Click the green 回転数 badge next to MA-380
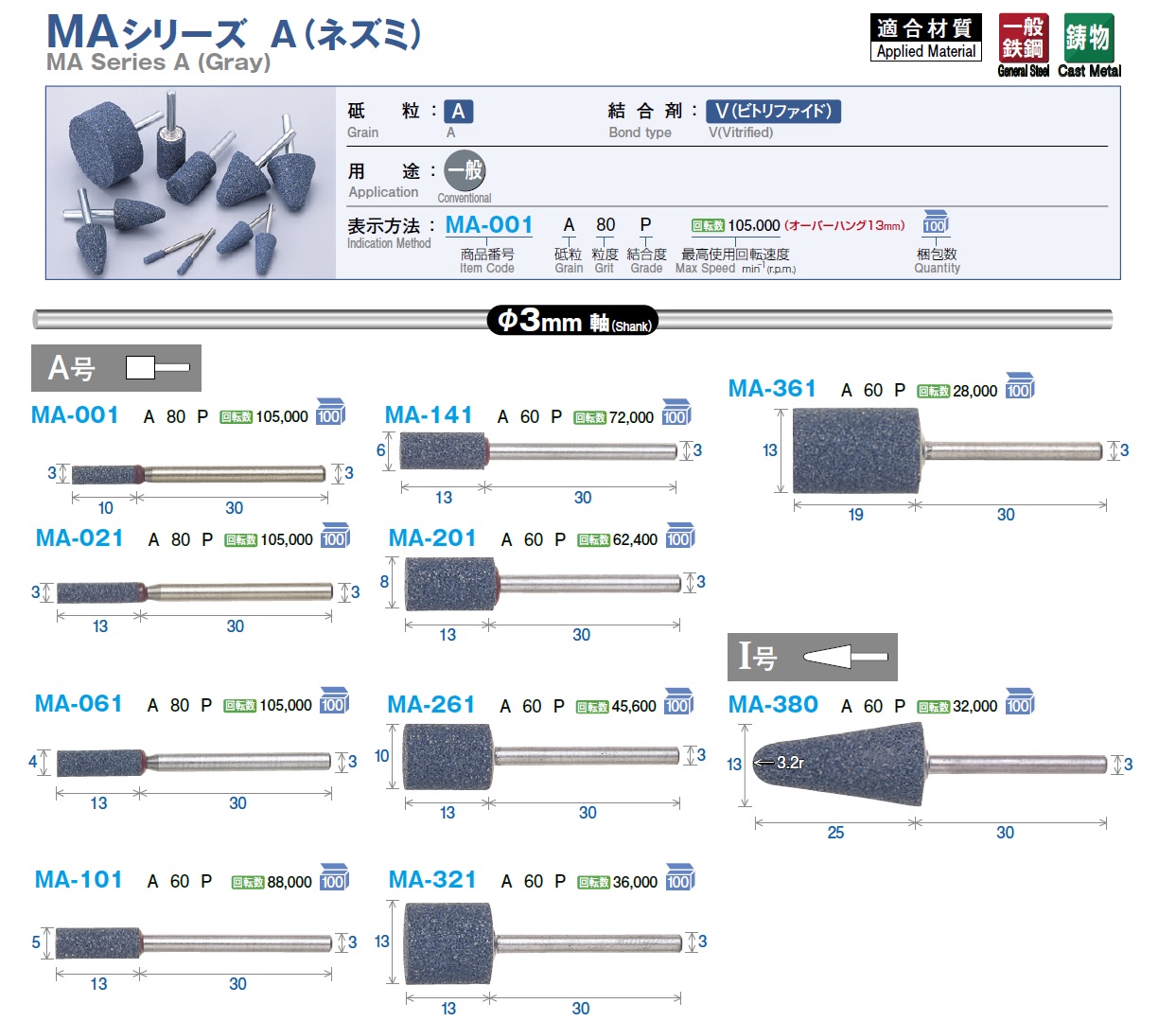 [x=933, y=707]
